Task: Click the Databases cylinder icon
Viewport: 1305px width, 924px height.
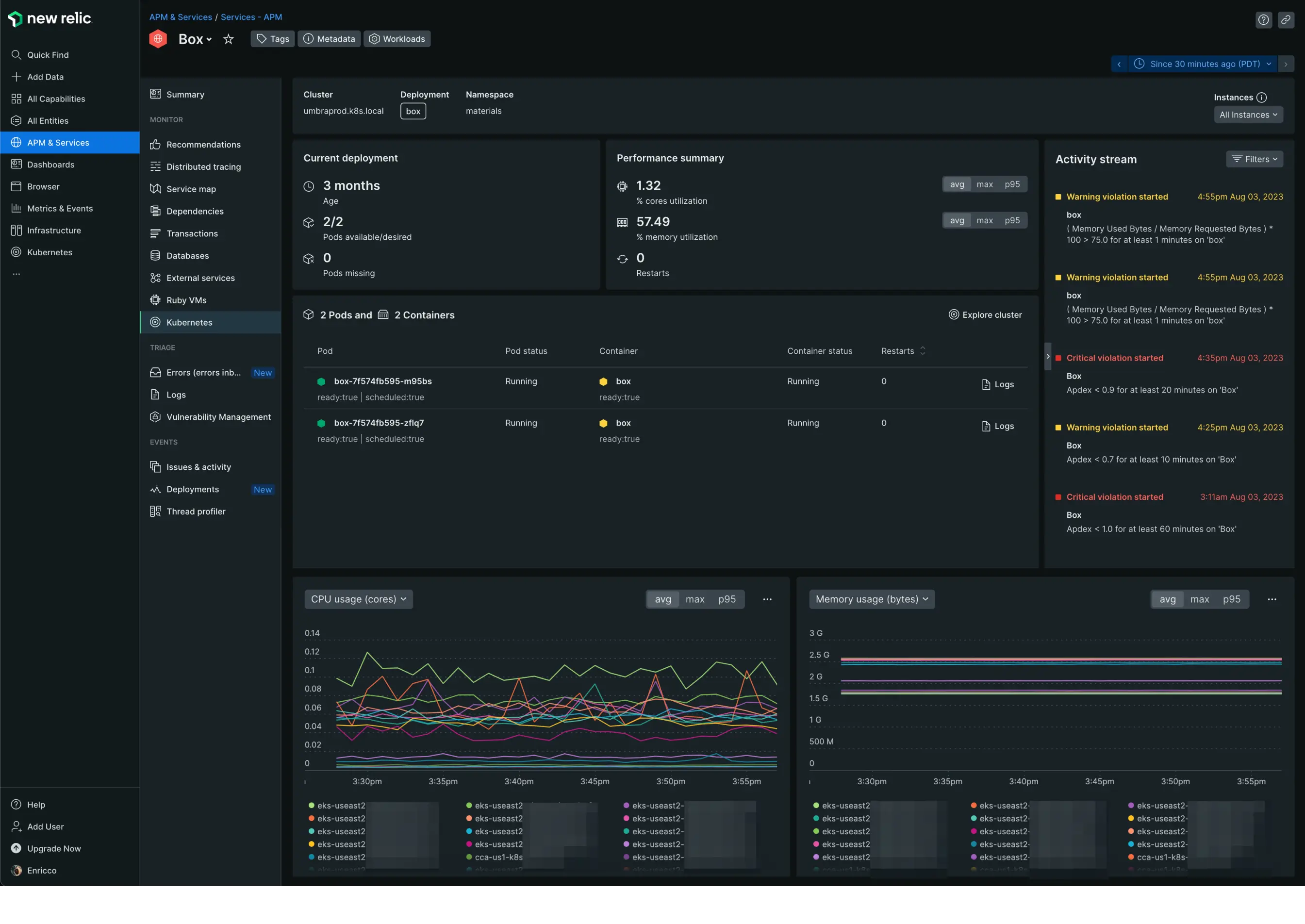Action: [155, 255]
